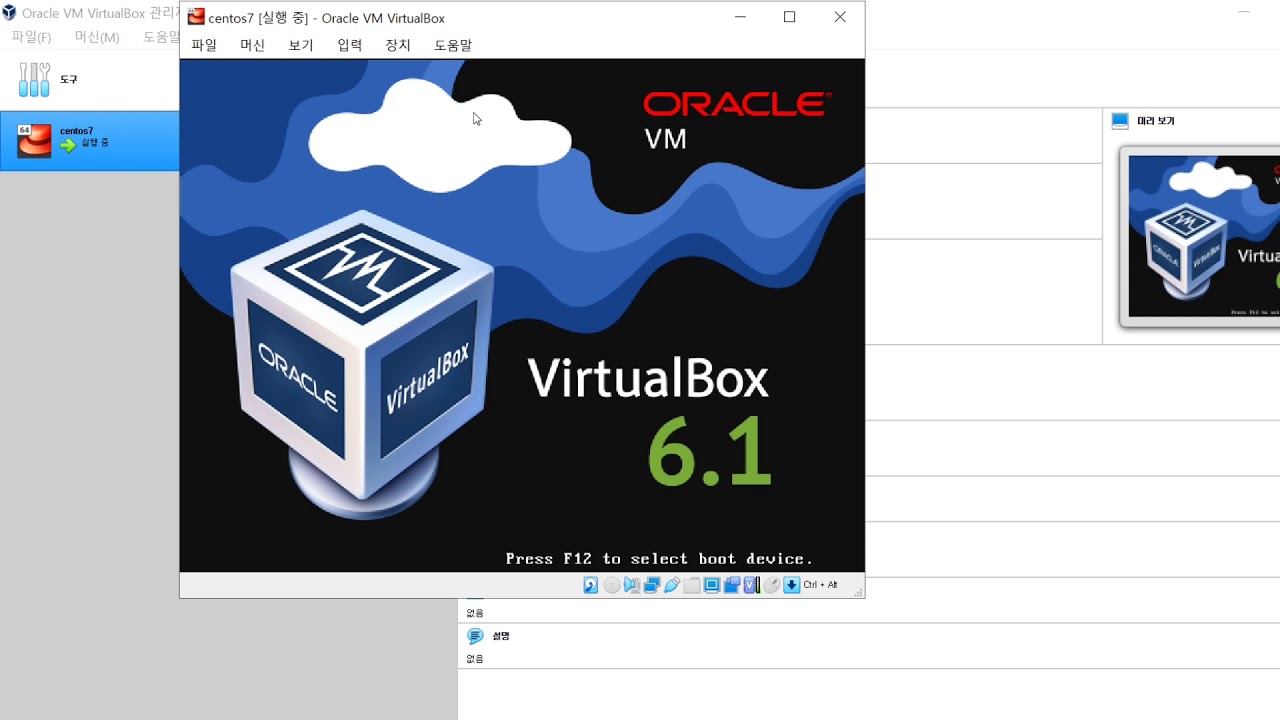Click the USB devices indicator icon
The image size is (1280, 720).
[x=672, y=585]
